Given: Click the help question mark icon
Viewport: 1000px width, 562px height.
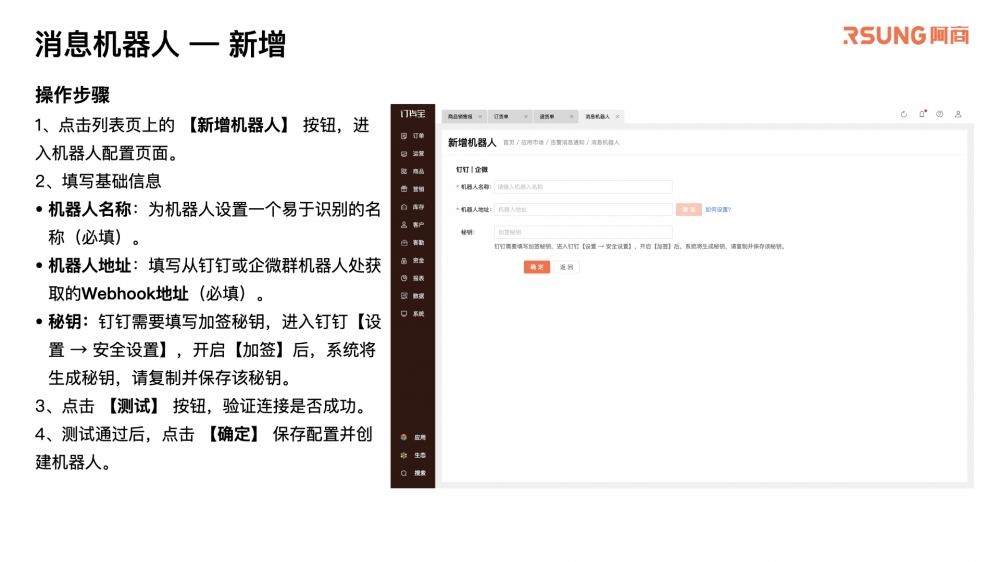Looking at the screenshot, I should tap(939, 114).
